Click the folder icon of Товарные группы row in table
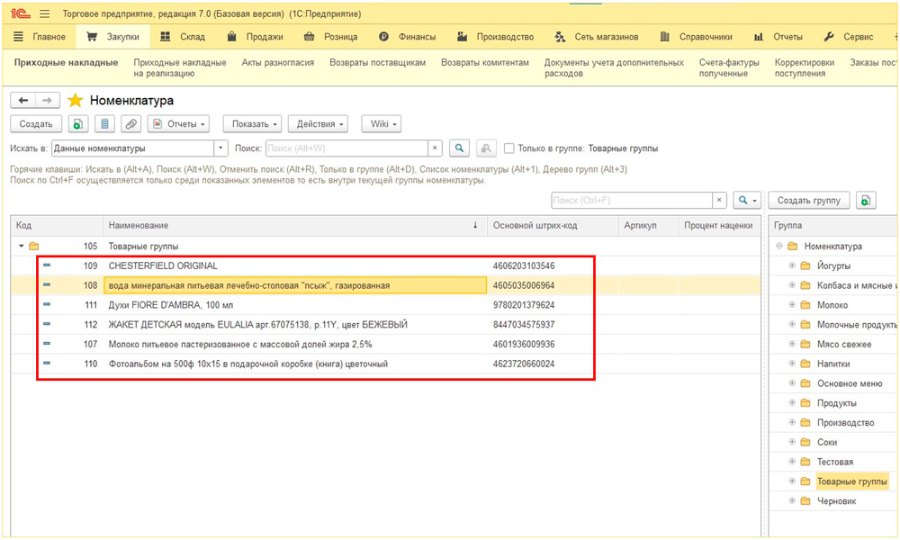The image size is (900, 540). click(x=34, y=246)
